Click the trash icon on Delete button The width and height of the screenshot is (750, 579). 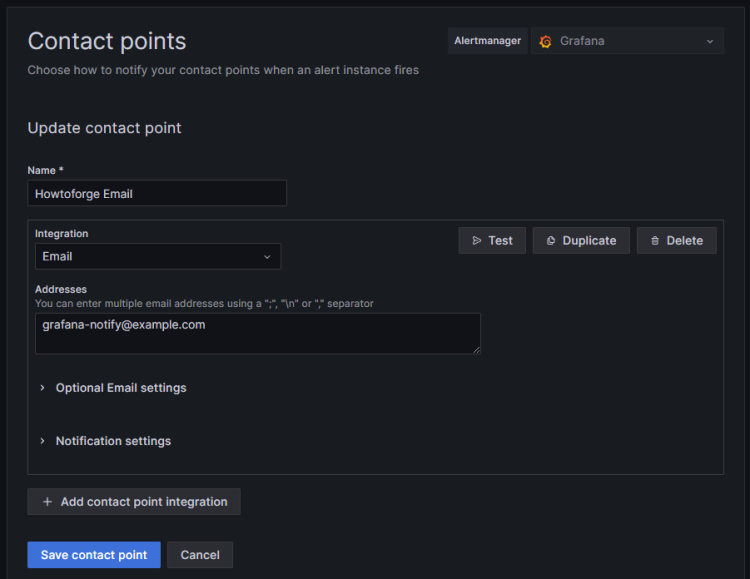655,241
